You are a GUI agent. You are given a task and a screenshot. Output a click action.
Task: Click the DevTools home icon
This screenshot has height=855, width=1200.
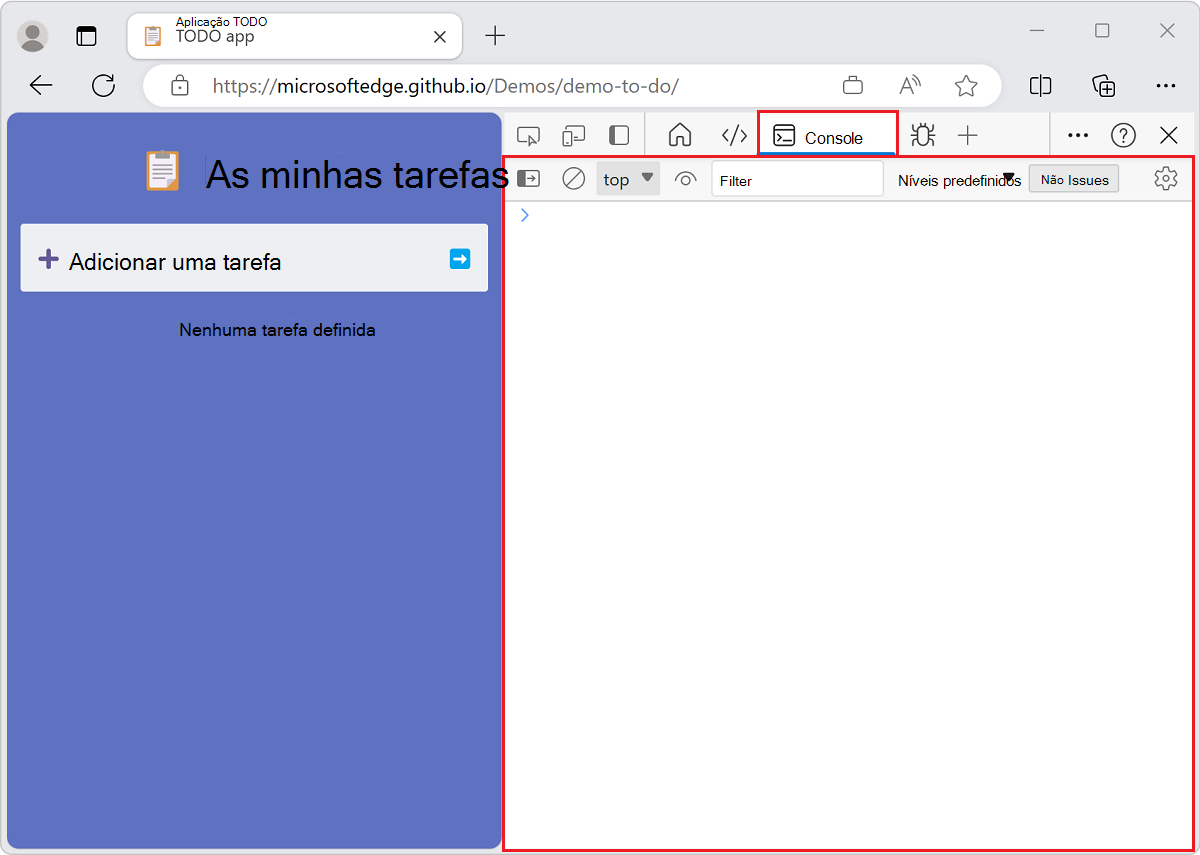click(679, 135)
